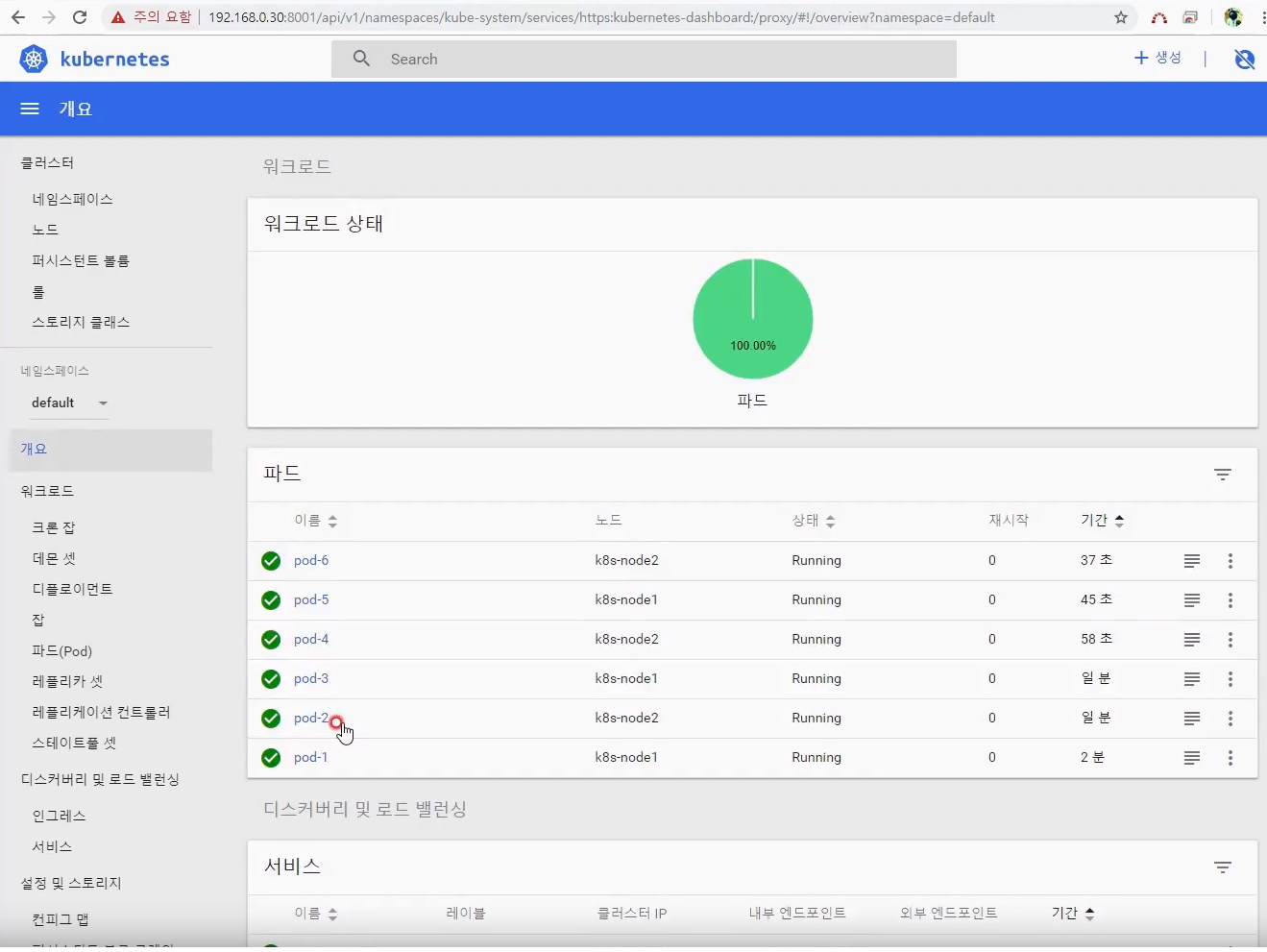Open three-dot actions menu for pod-3

pos(1230,679)
